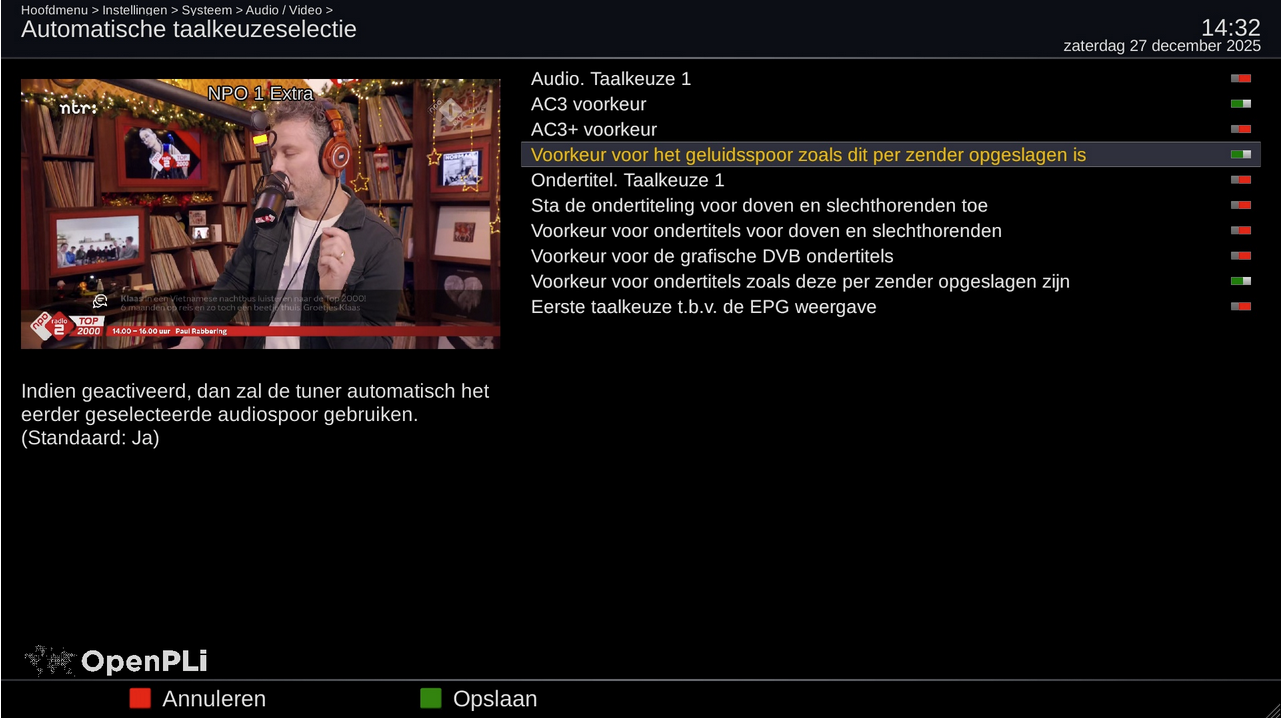The width and height of the screenshot is (1282, 718).
Task: Disable the highlighted geluidsspoor per zender switch
Action: point(1241,155)
